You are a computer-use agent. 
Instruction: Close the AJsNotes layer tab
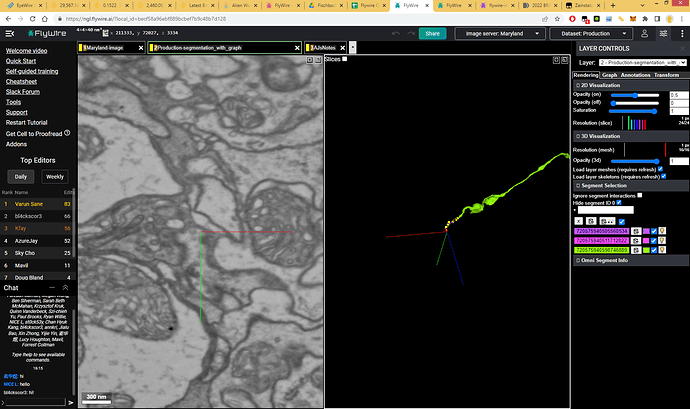pos(342,48)
